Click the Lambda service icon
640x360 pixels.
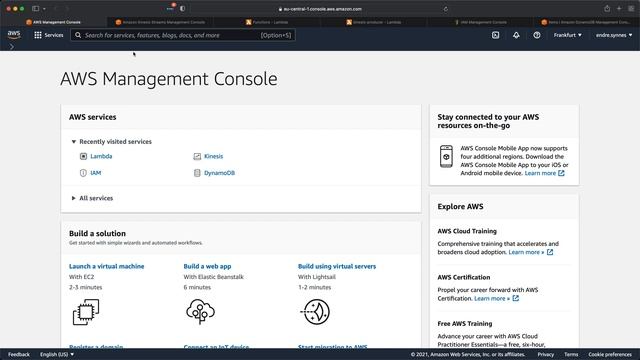point(83,156)
